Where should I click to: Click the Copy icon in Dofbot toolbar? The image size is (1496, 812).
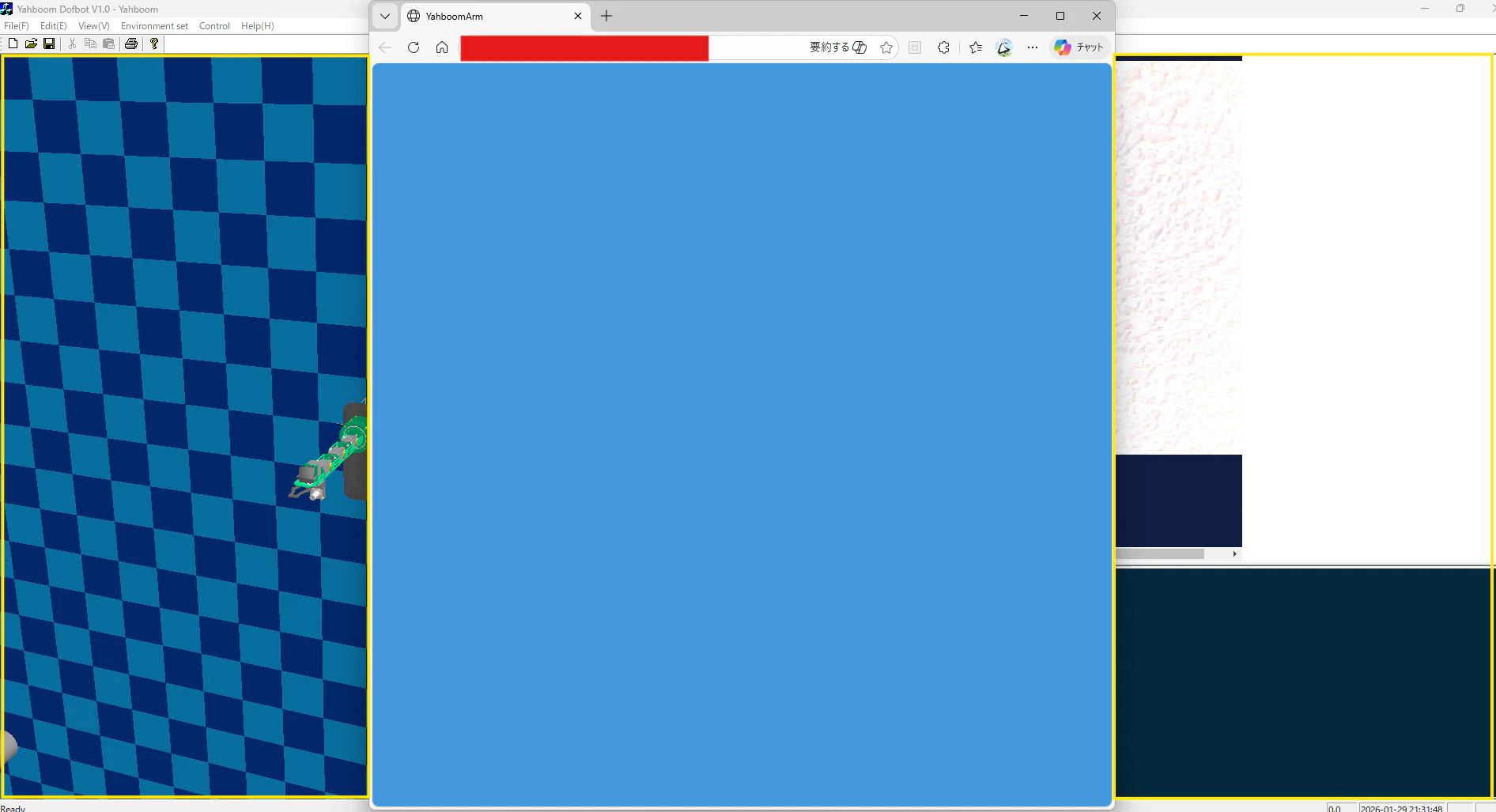[x=90, y=43]
